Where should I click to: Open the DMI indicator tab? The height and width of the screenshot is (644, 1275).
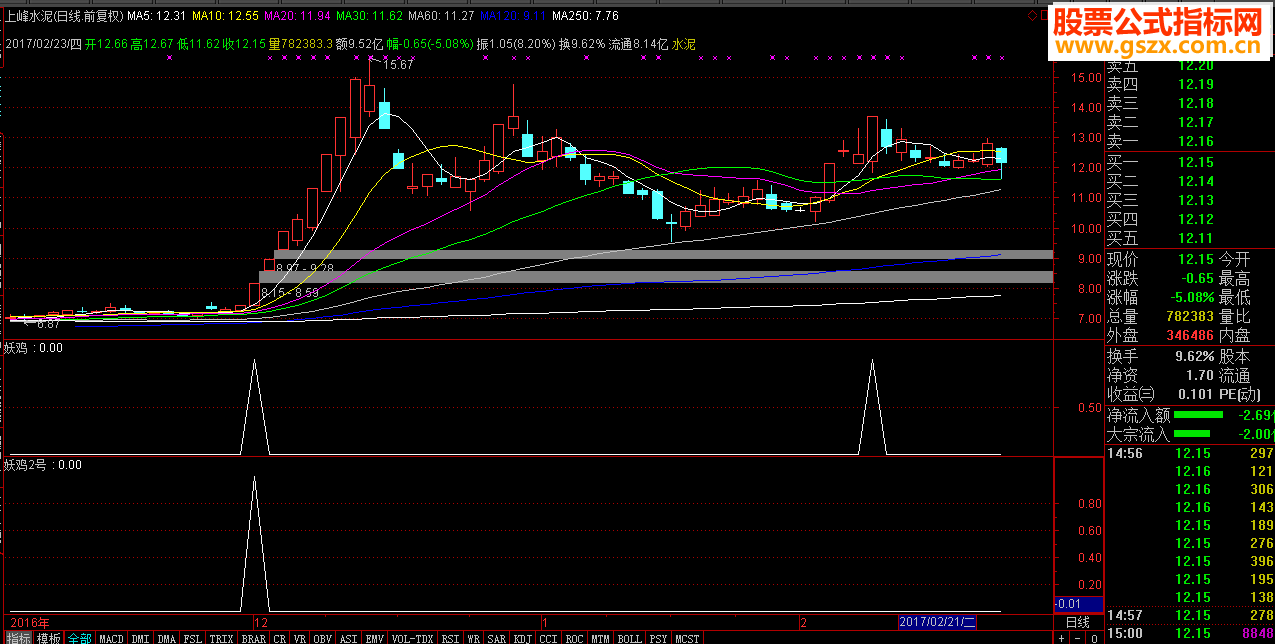tap(141, 637)
